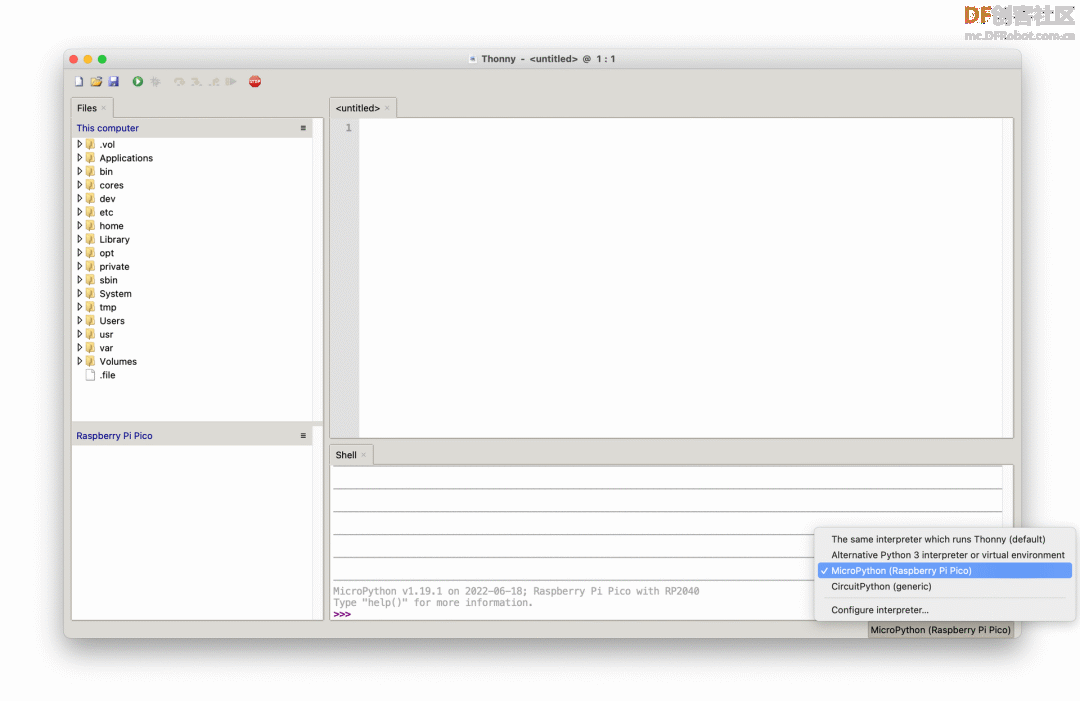1080x701 pixels.
Task: Click line number 1 in the gutter
Action: pyautogui.click(x=349, y=128)
